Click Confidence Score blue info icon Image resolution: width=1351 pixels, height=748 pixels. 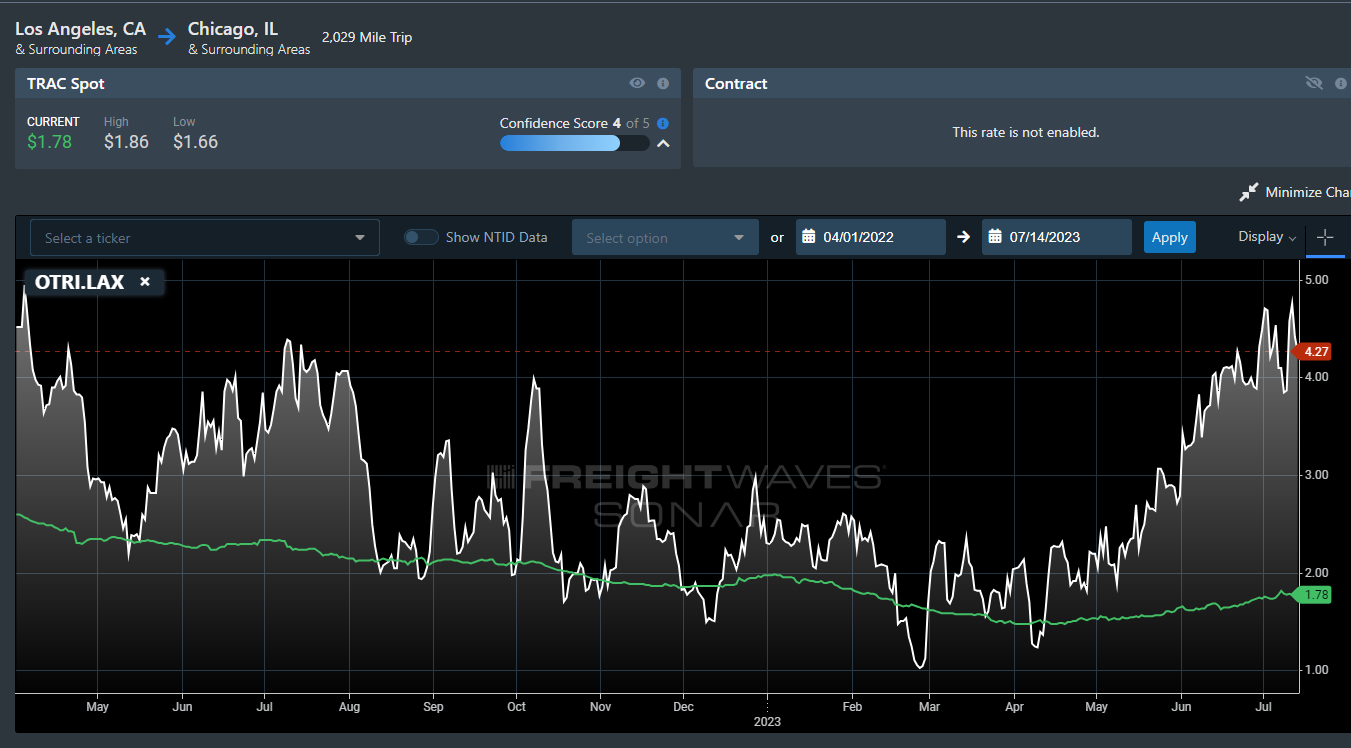point(663,124)
